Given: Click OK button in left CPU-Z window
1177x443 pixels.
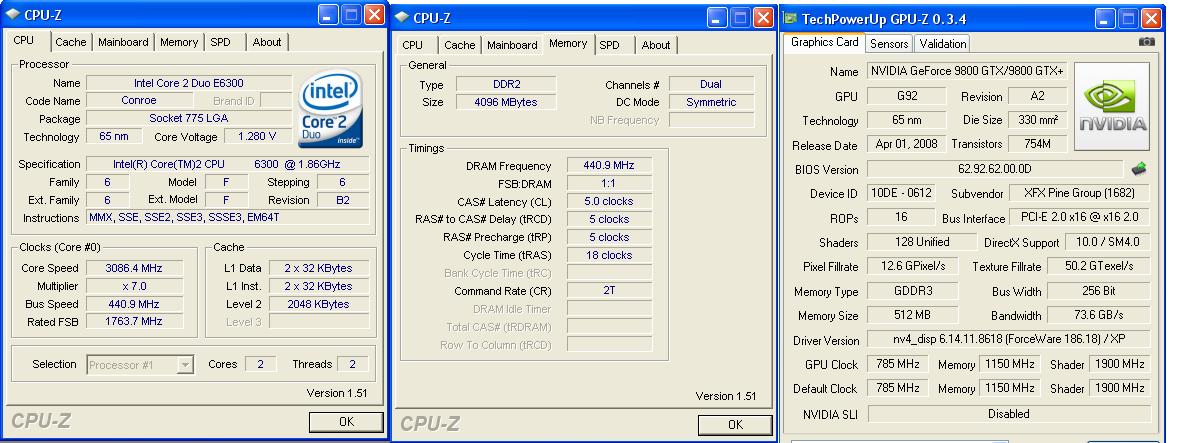Looking at the screenshot, I should (x=346, y=422).
